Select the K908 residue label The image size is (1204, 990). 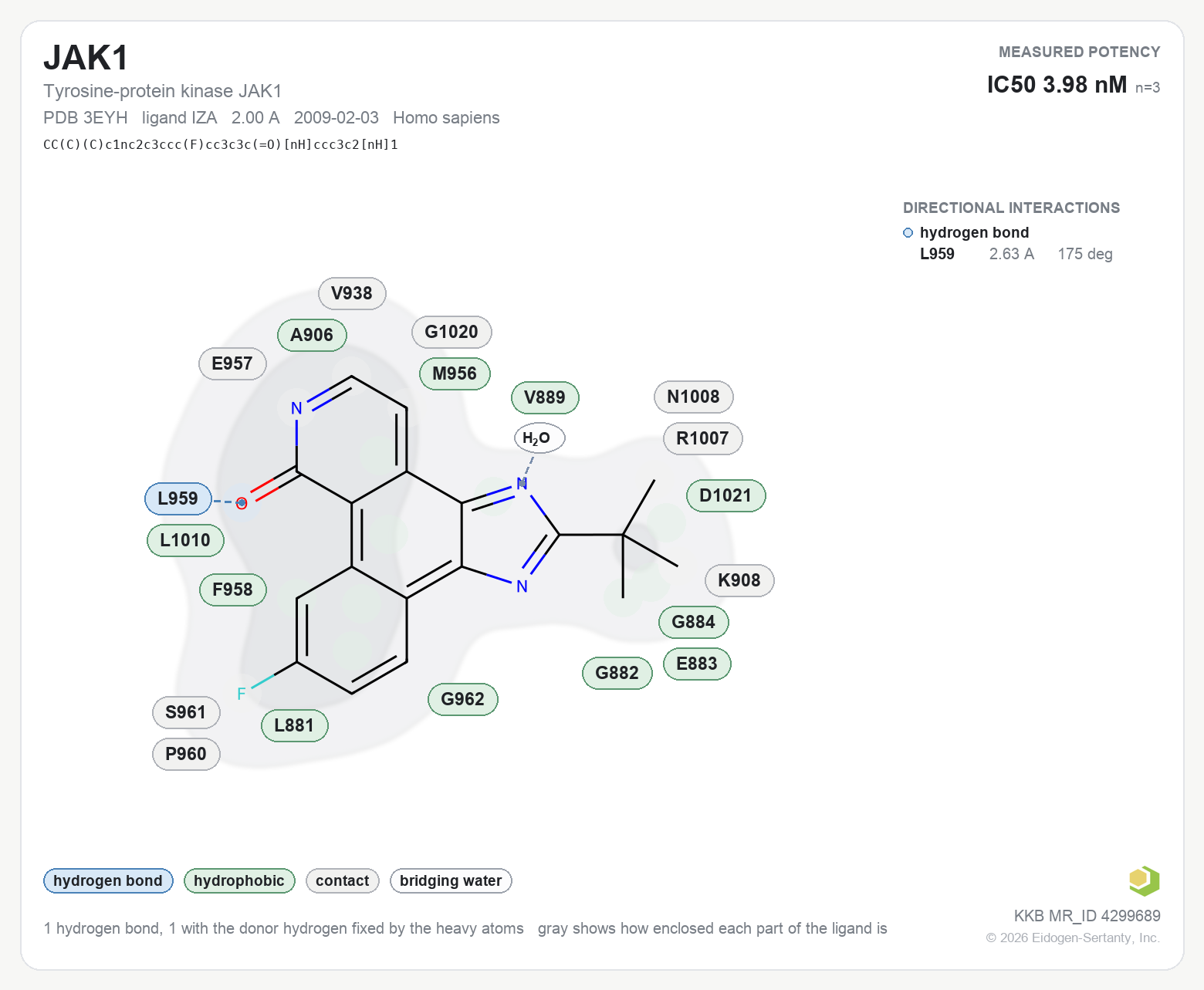point(739,580)
